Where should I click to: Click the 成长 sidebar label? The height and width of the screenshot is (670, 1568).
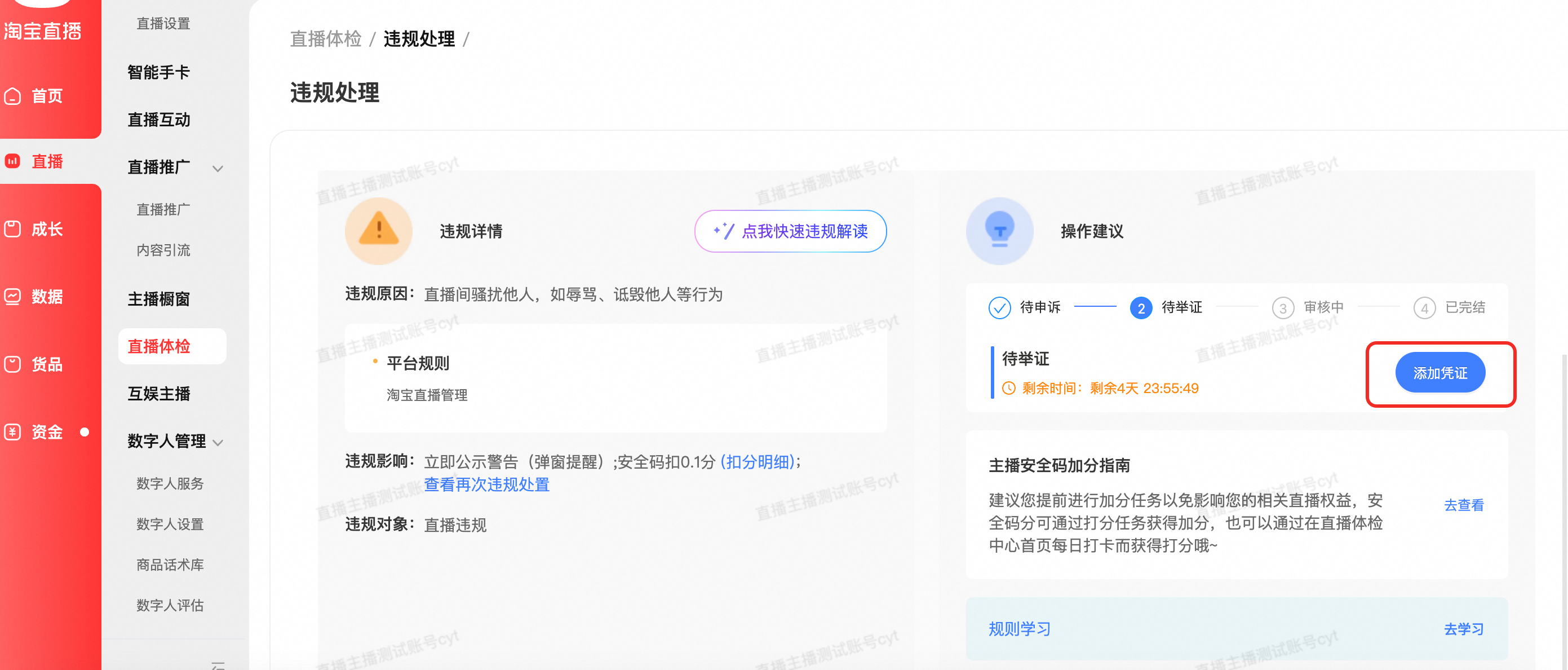(x=47, y=229)
